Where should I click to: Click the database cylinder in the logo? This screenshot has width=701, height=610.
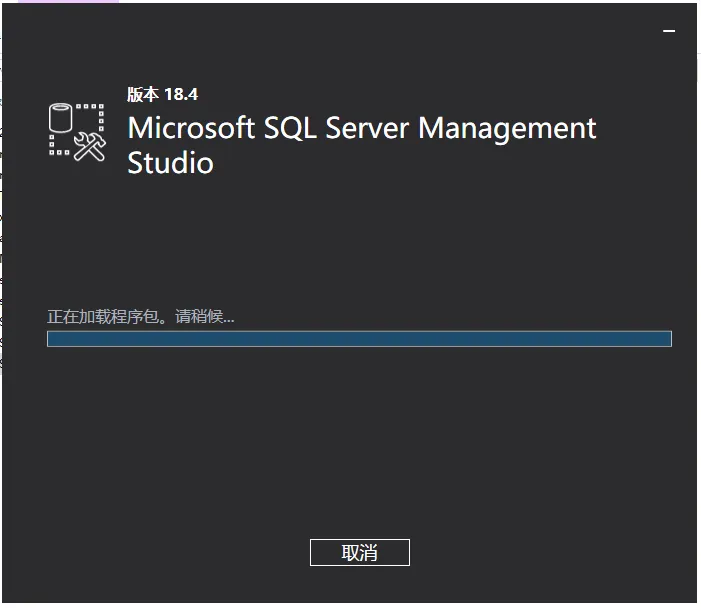[62, 117]
